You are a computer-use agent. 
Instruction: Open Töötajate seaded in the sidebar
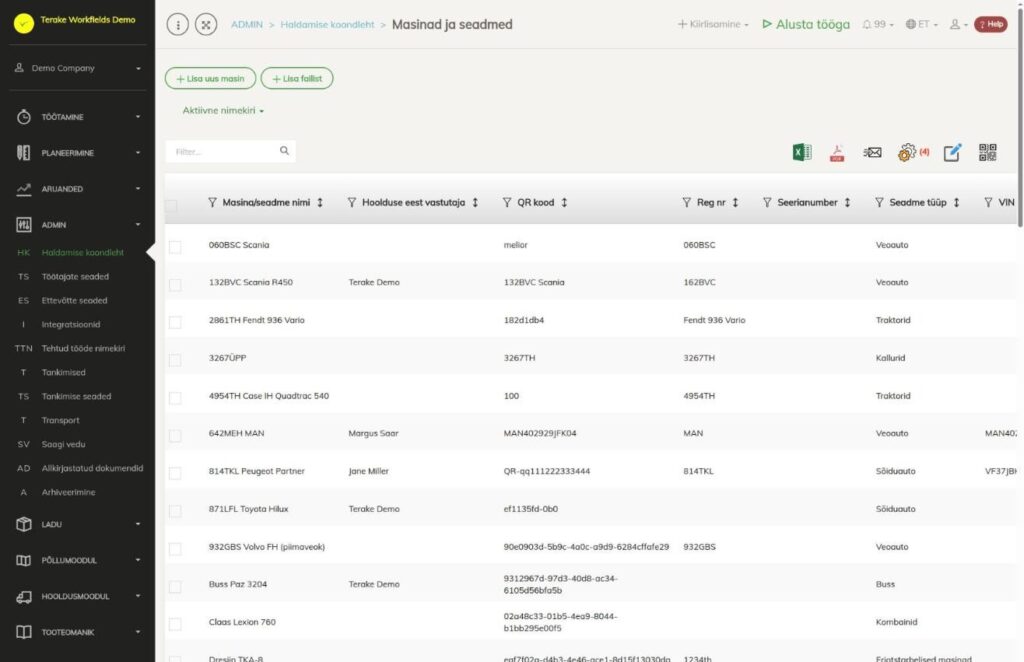coord(75,276)
